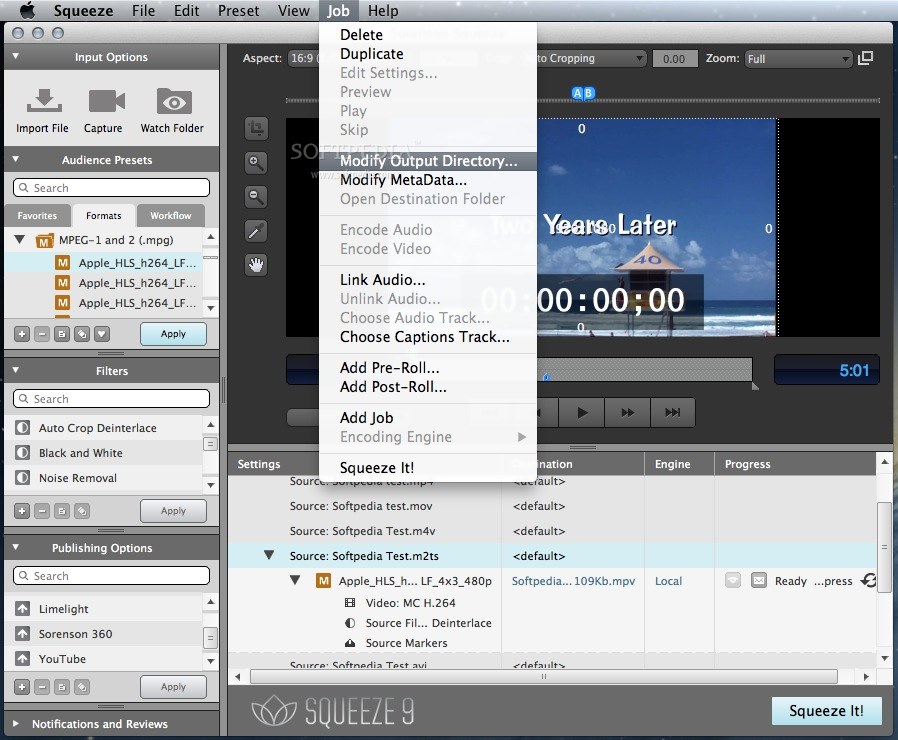The height and width of the screenshot is (740, 898).
Task: Click the email notification icon in the Progress column
Action: (759, 580)
